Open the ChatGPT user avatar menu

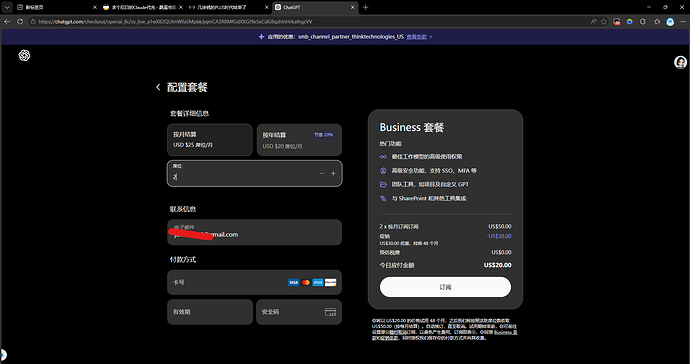tap(680, 62)
